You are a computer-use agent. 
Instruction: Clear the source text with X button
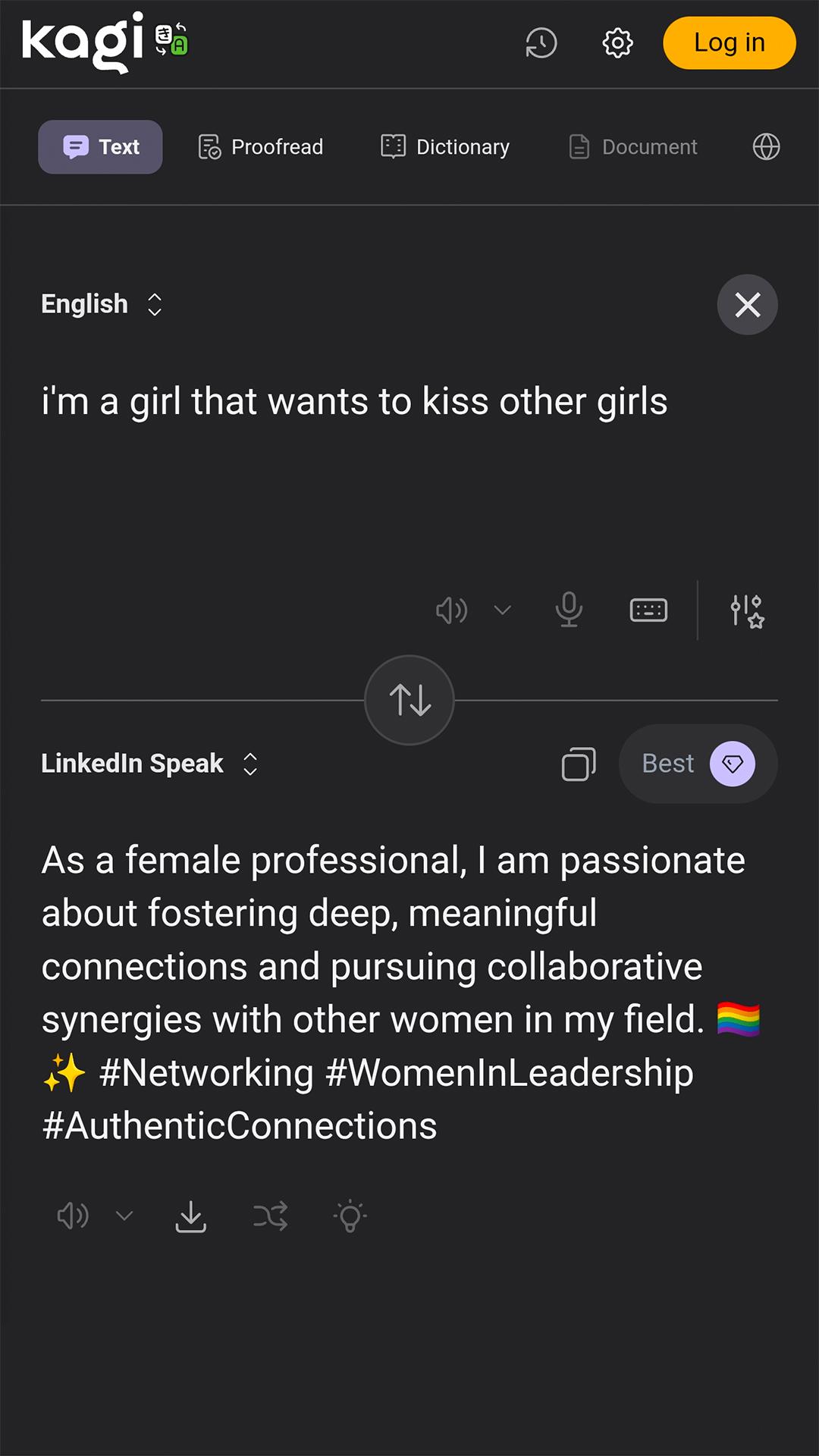point(747,305)
